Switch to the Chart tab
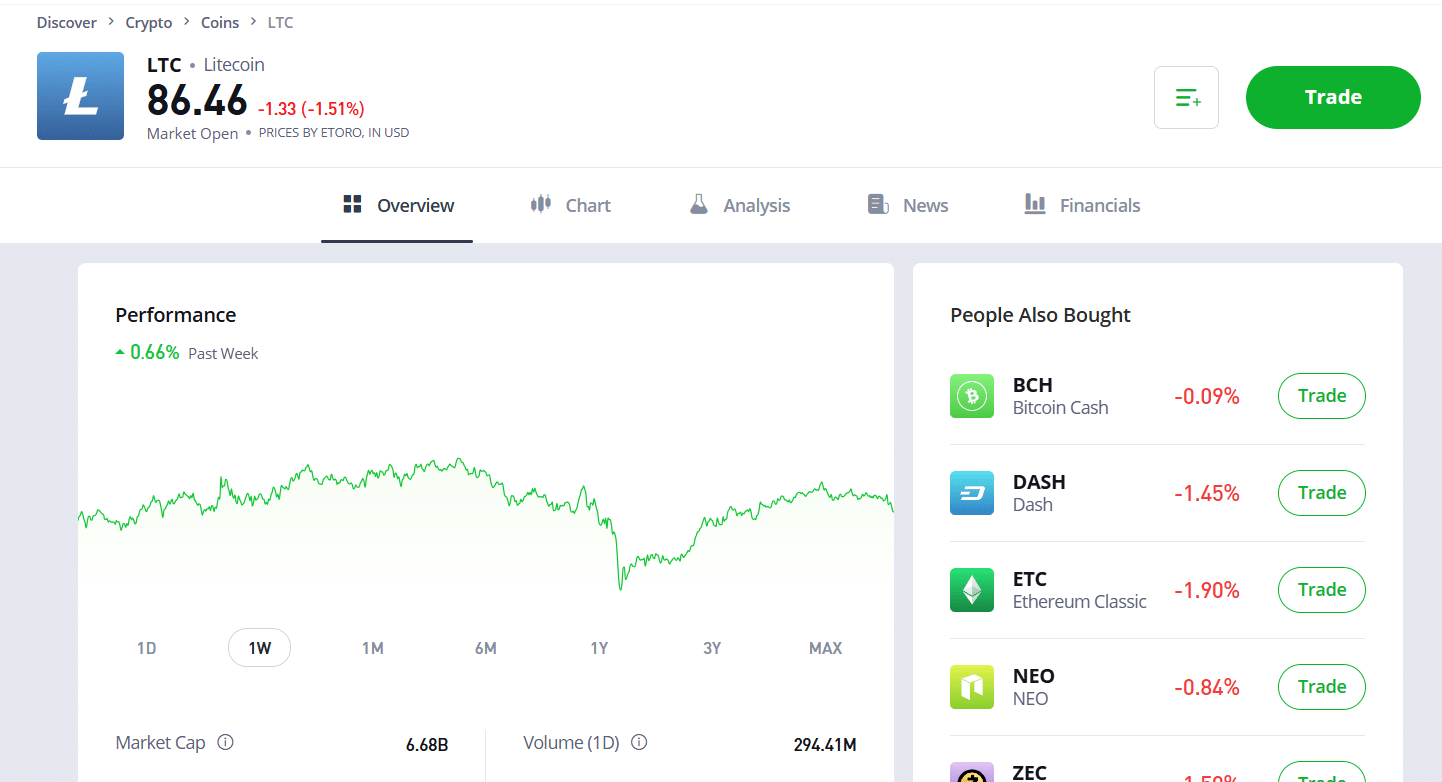This screenshot has height=782, width=1442. point(570,205)
